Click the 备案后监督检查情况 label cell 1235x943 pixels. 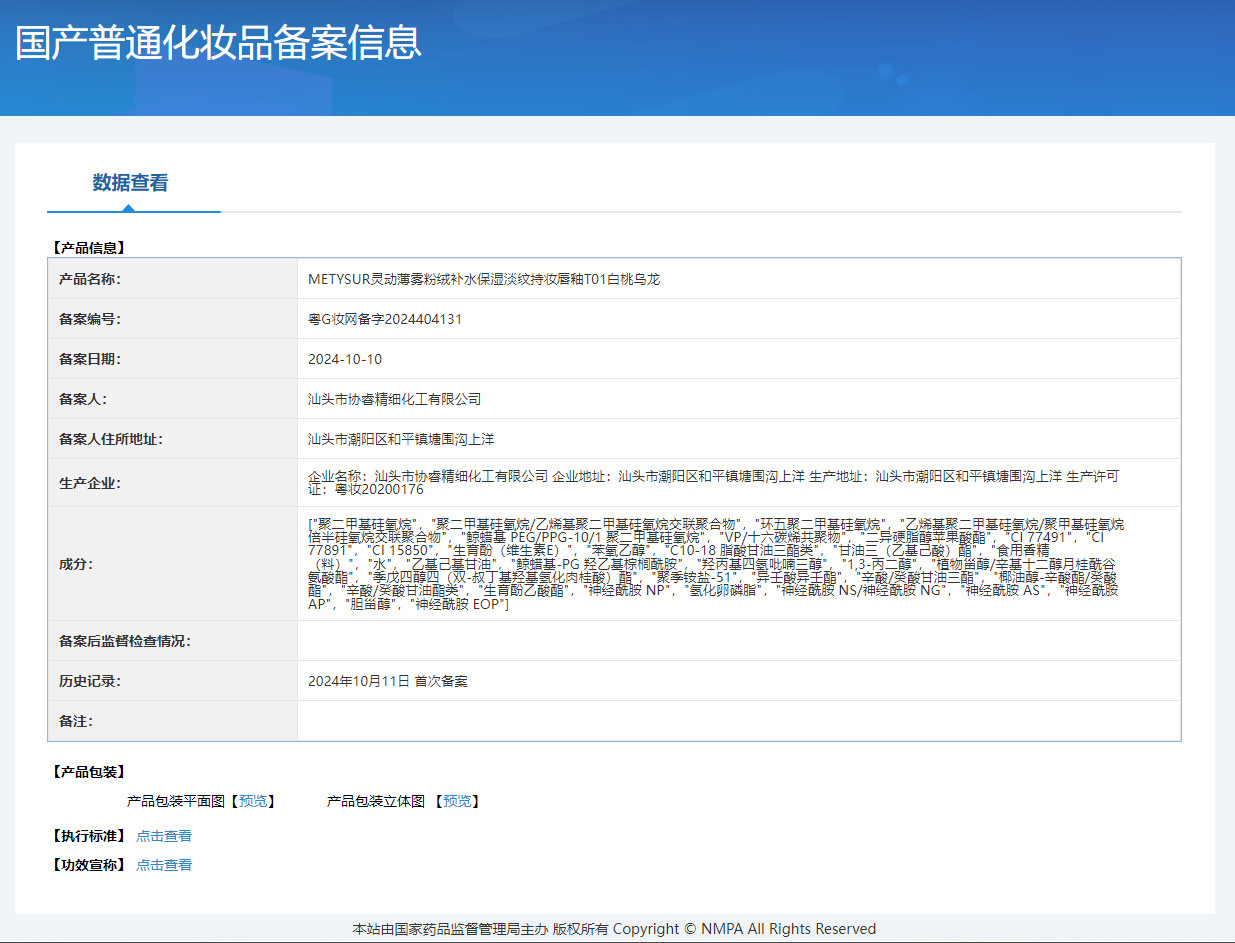click(x=173, y=641)
